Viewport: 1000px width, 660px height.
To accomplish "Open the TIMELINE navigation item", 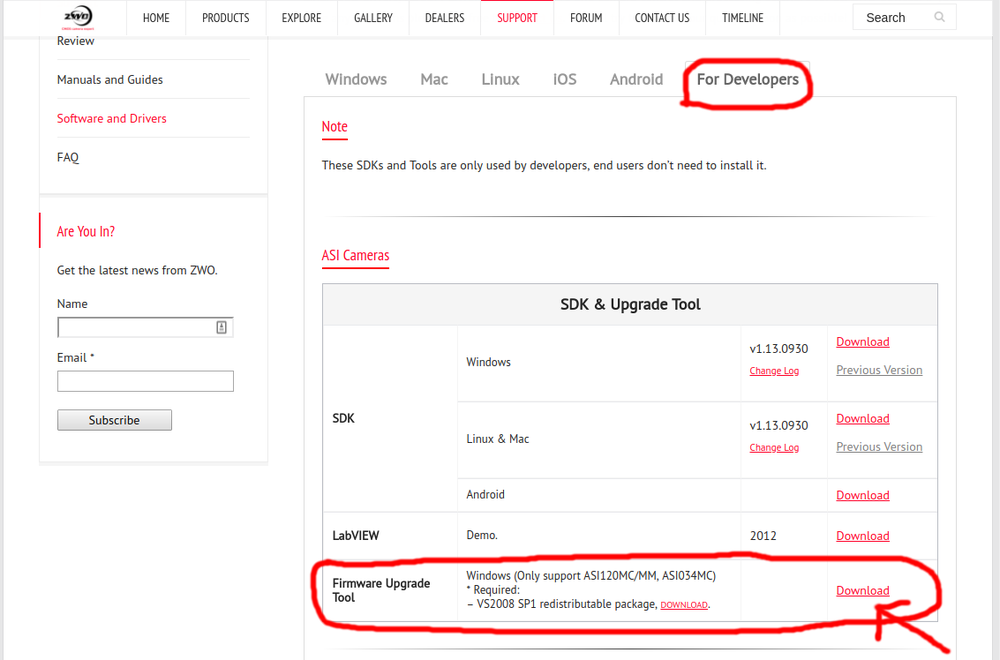I will tap(742, 18).
